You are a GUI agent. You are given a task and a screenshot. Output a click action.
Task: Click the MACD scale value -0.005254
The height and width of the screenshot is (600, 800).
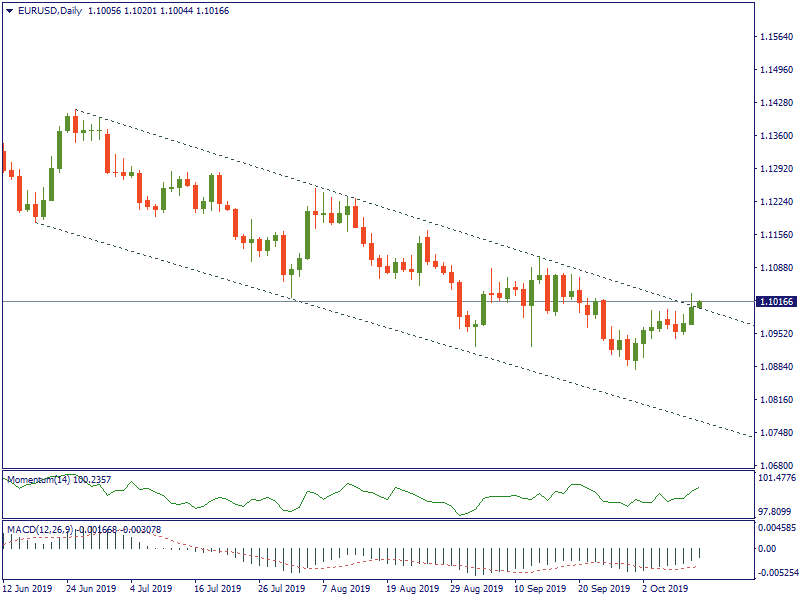776,573
